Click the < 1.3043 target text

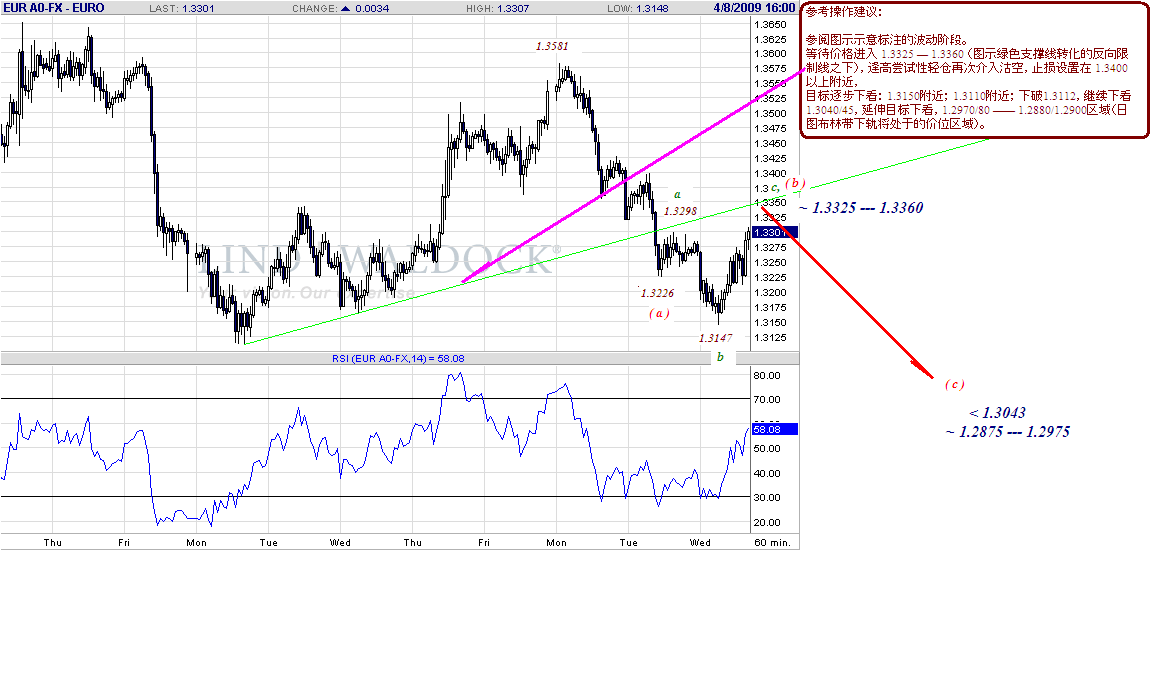tap(997, 413)
